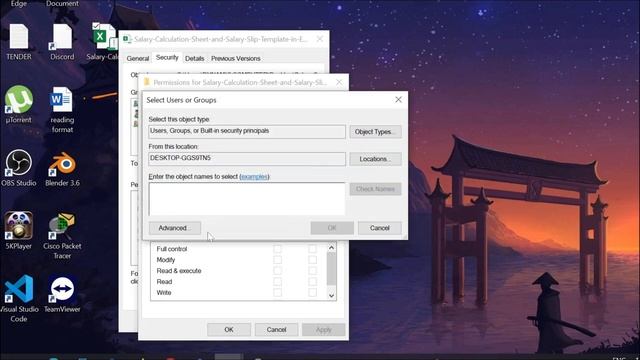Tick Allow checkbox for Modify
Screen dimensions: 640x360
pos(278,260)
